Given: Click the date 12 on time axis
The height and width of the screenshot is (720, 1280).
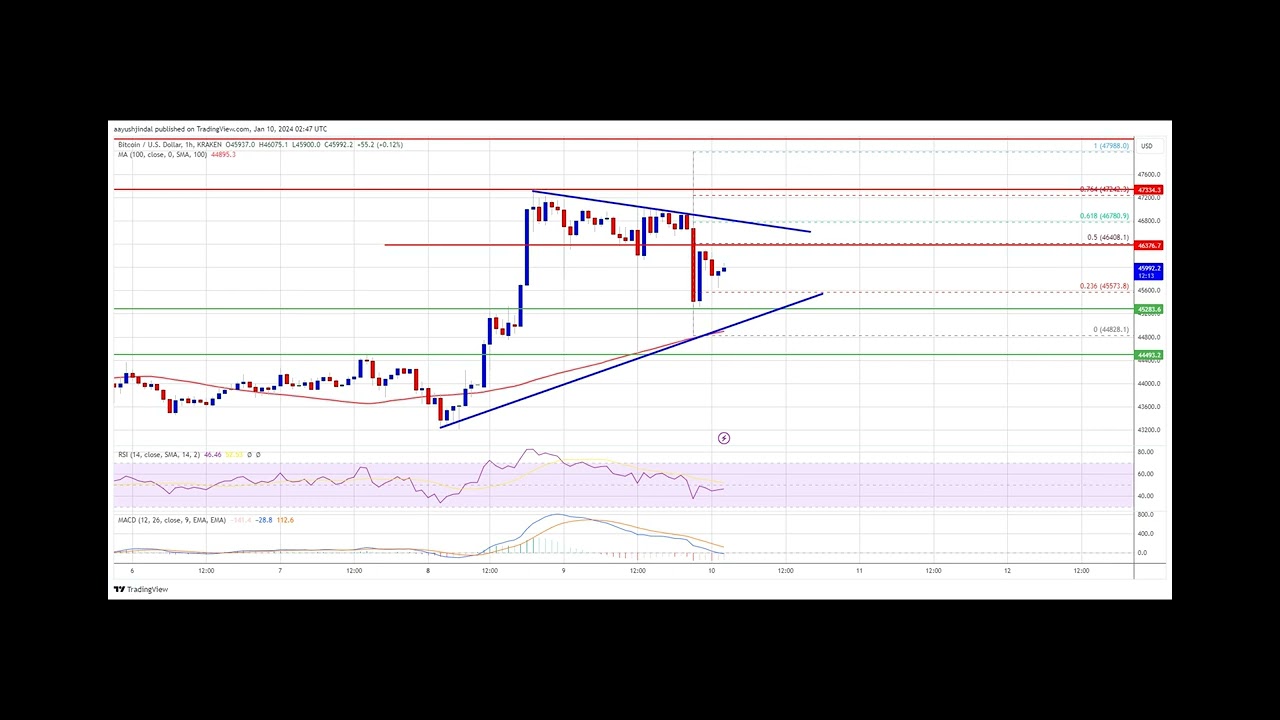Looking at the screenshot, I should click(x=1007, y=570).
